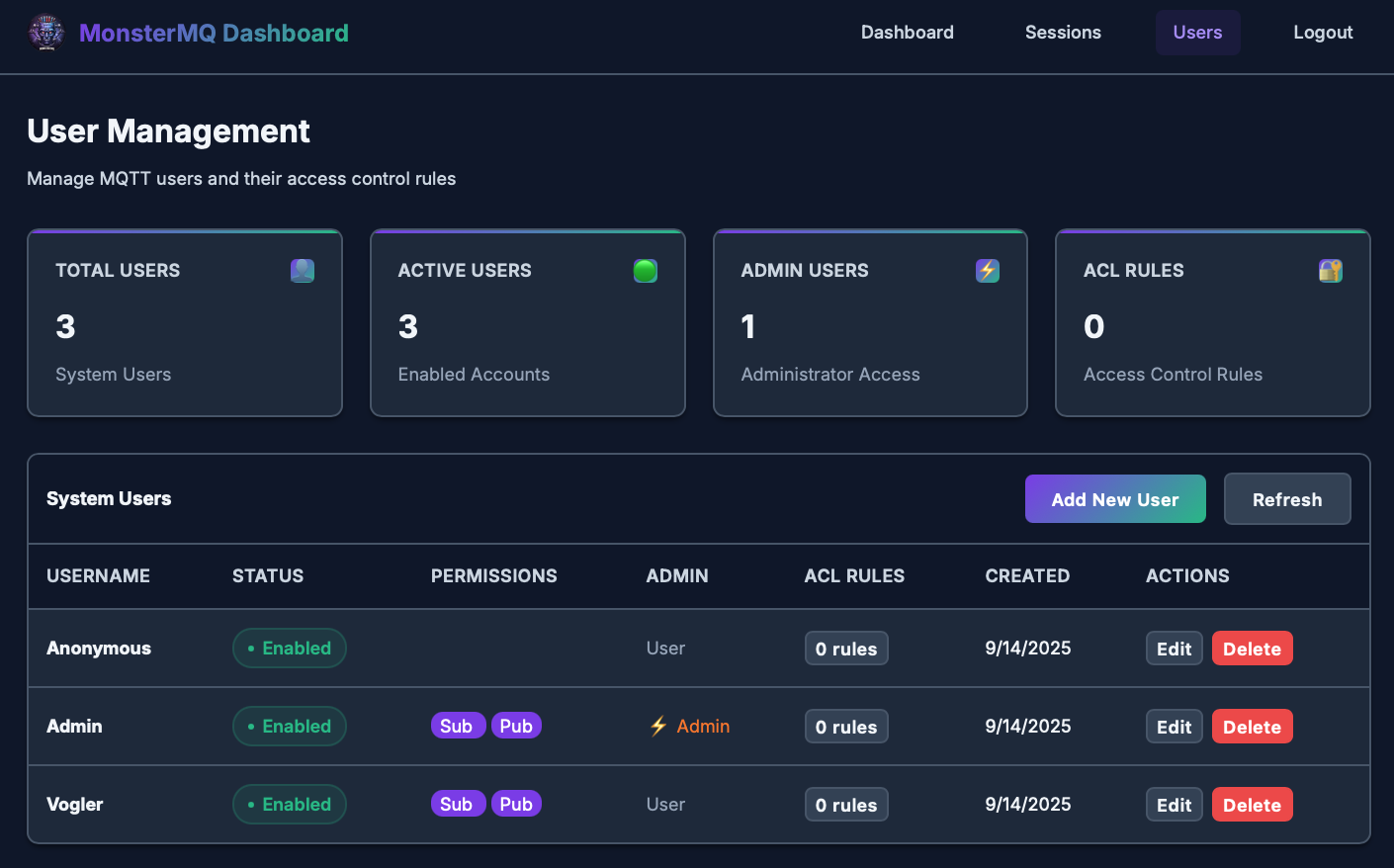Click the Pub permission badge for Vogler

click(x=516, y=804)
